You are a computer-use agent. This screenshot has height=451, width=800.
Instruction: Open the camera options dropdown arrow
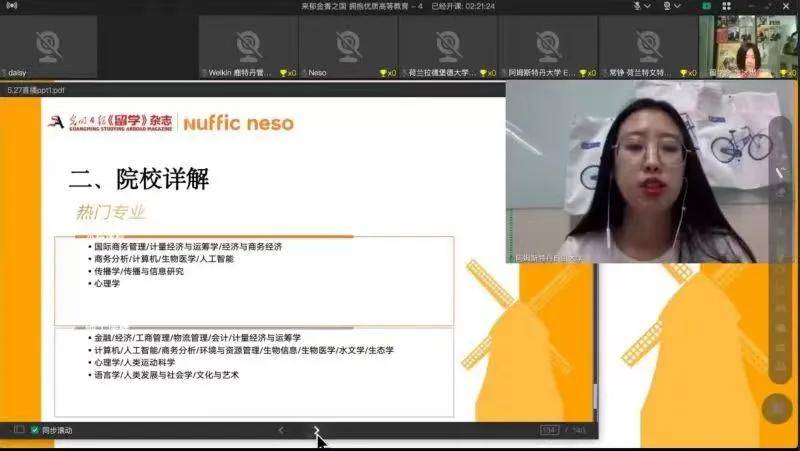pyautogui.click(x=676, y=6)
